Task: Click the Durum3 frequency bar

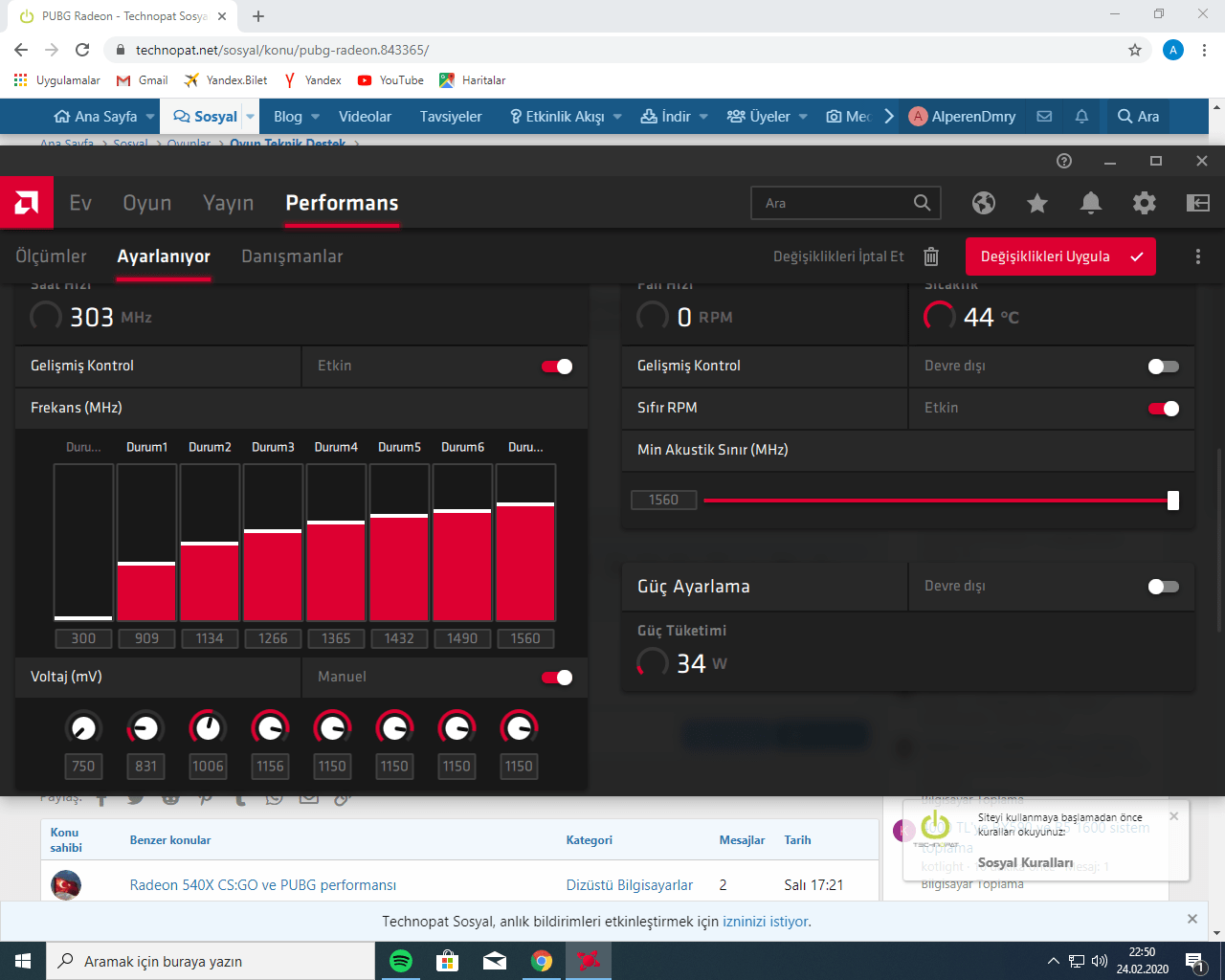Action: click(x=273, y=543)
